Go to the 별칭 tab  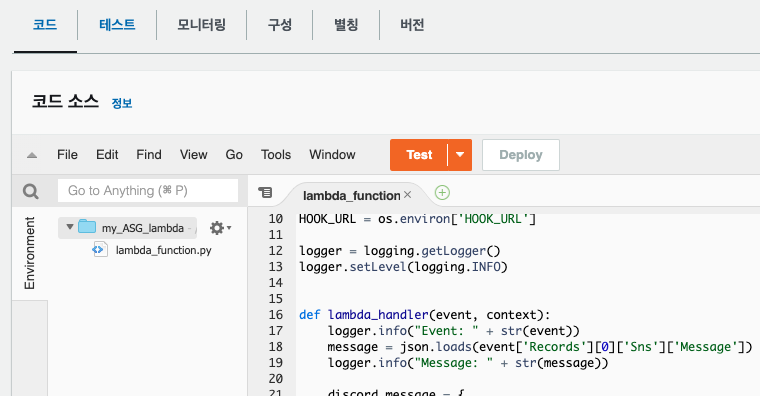(x=346, y=25)
